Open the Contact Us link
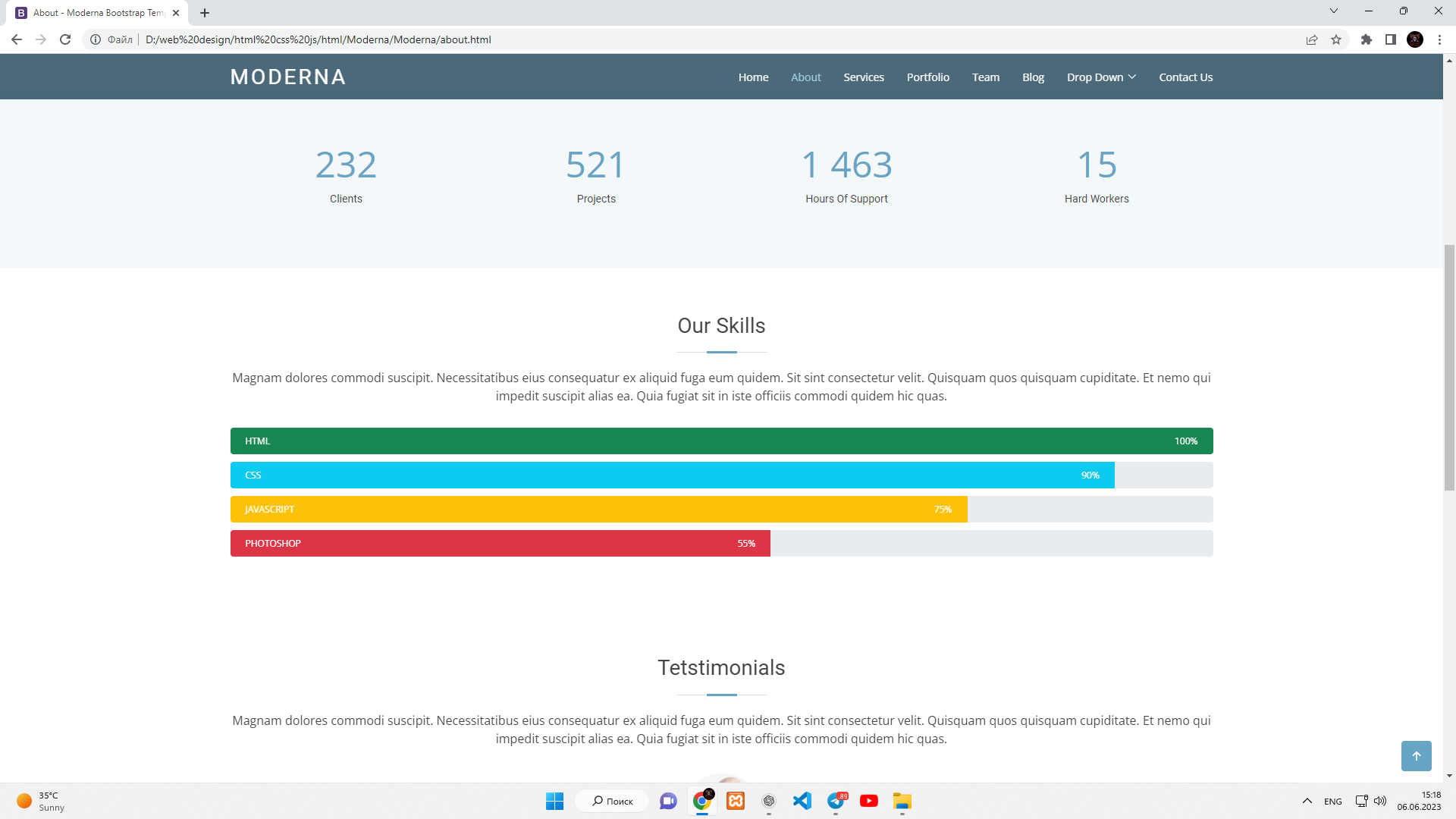The height and width of the screenshot is (819, 1456). tap(1185, 77)
